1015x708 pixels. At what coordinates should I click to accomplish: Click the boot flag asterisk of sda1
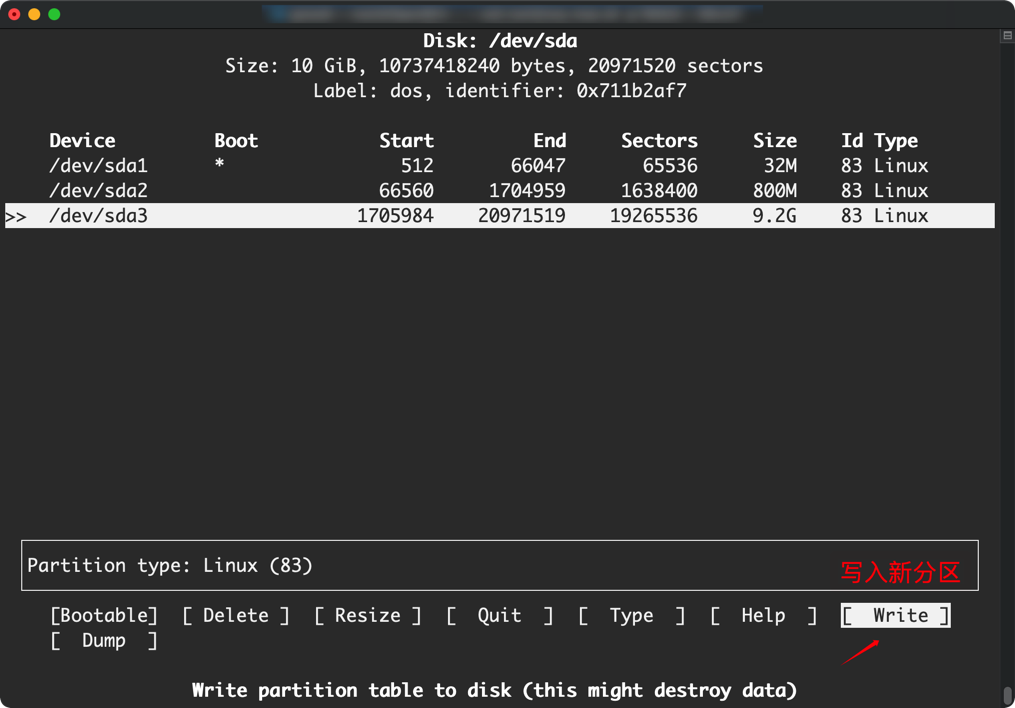coord(219,166)
